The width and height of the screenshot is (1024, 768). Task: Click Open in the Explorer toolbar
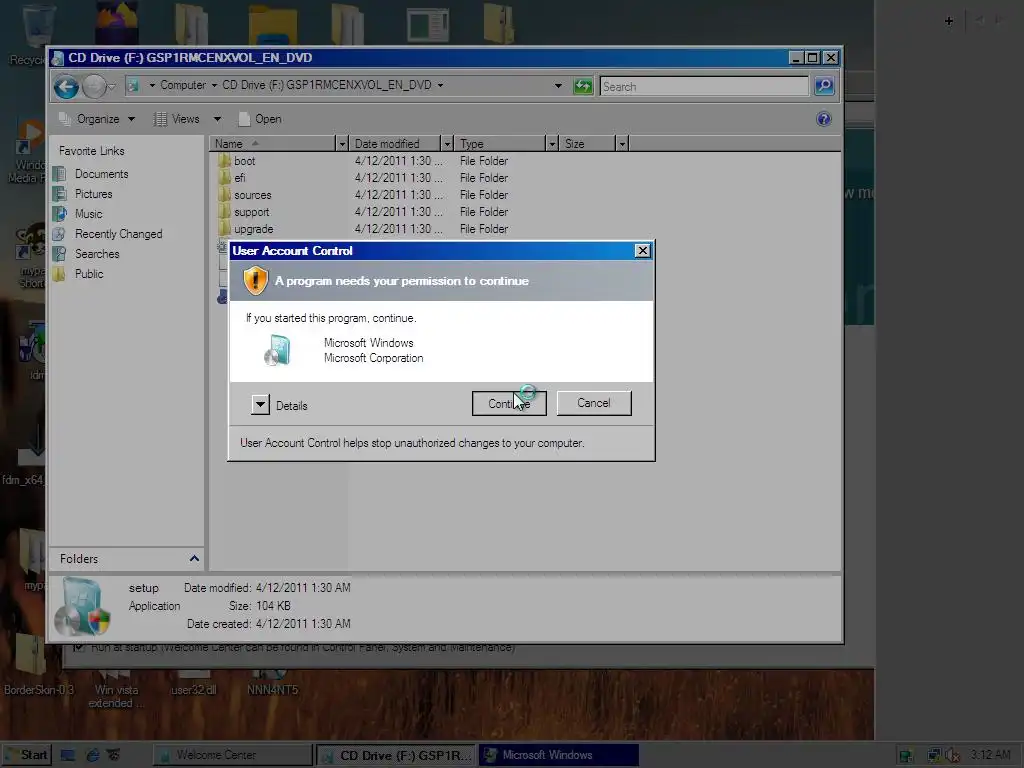pos(261,119)
